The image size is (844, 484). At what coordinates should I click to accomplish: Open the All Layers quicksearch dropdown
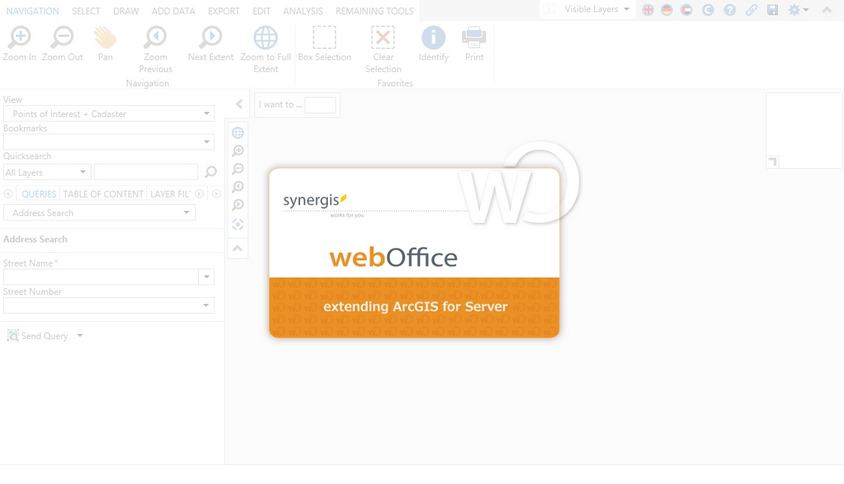pyautogui.click(x=47, y=172)
